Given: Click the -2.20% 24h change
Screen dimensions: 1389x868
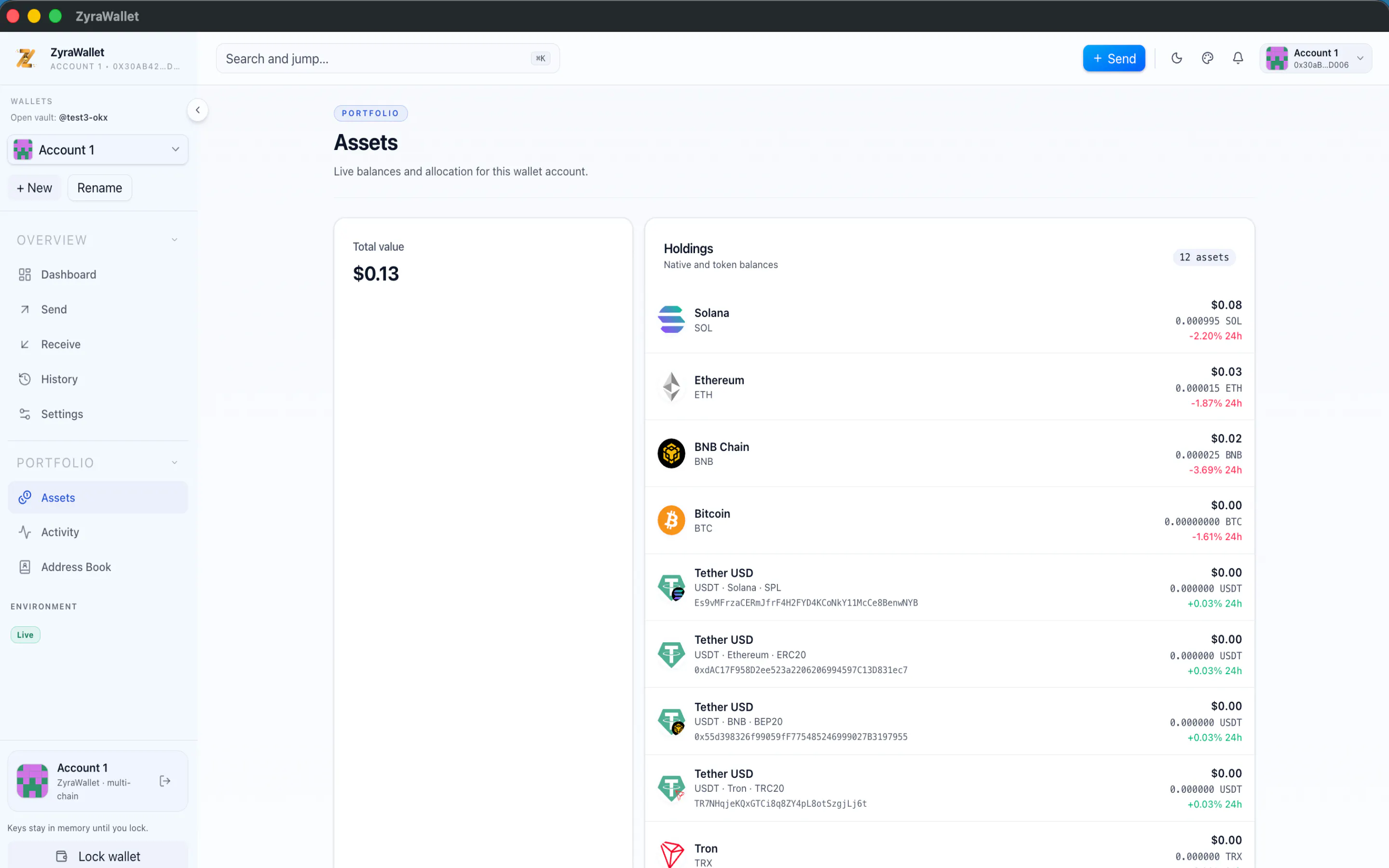Looking at the screenshot, I should (1215, 336).
